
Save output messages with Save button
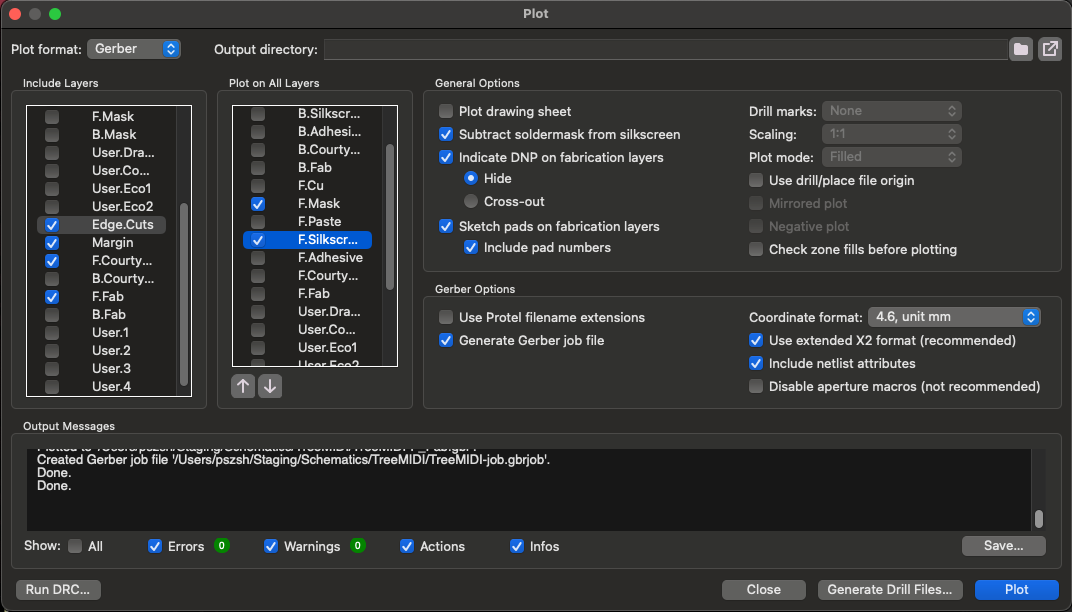(x=1003, y=546)
